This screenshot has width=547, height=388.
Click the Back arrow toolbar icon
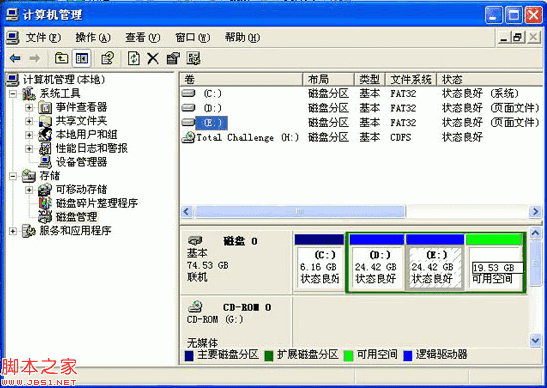point(15,58)
